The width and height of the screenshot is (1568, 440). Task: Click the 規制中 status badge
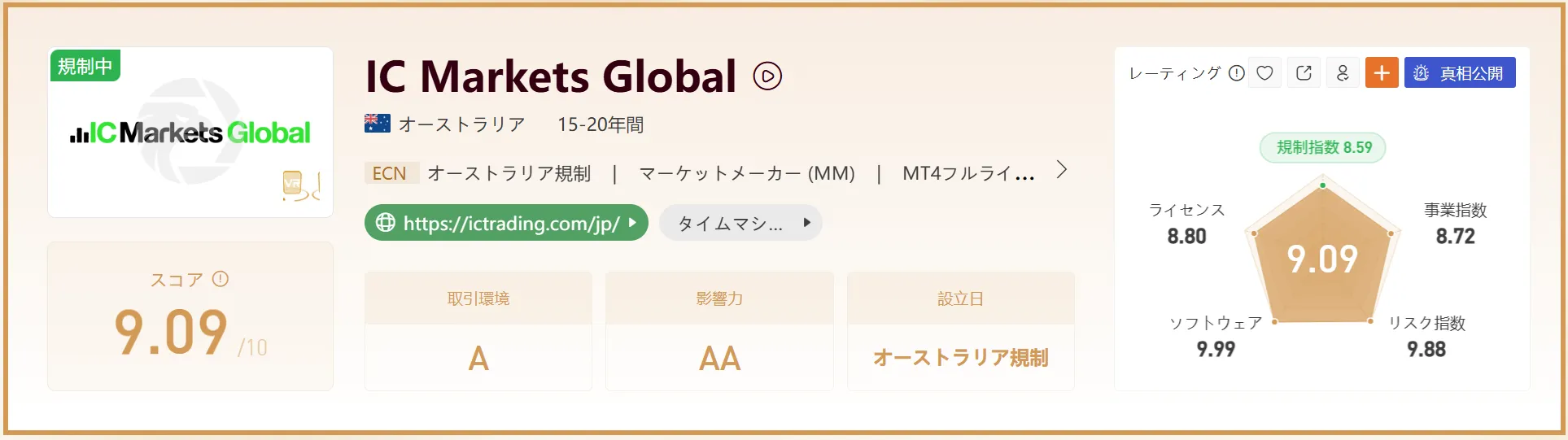pos(85,66)
